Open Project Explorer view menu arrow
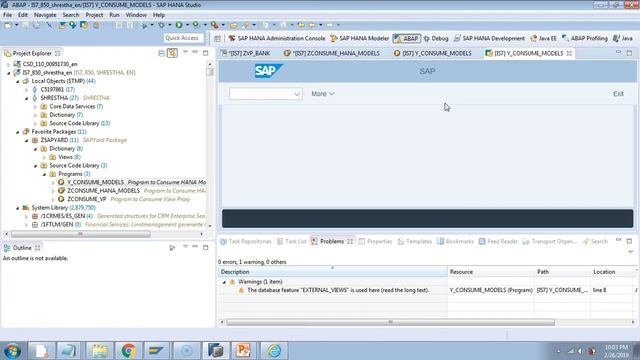 pos(185,52)
